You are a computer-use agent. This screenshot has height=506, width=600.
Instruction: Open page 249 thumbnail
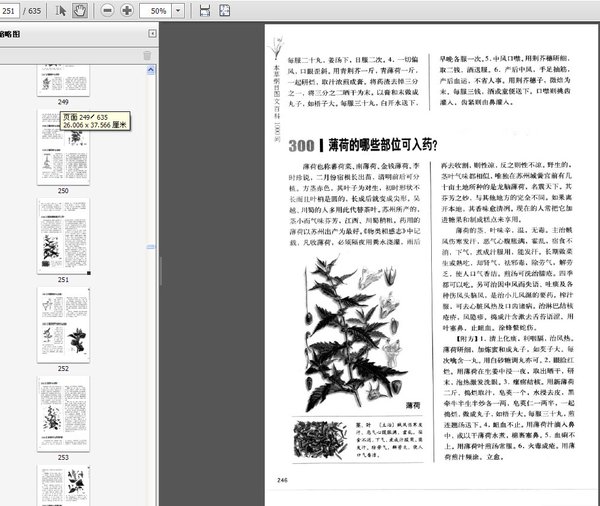pyautogui.click(x=63, y=80)
